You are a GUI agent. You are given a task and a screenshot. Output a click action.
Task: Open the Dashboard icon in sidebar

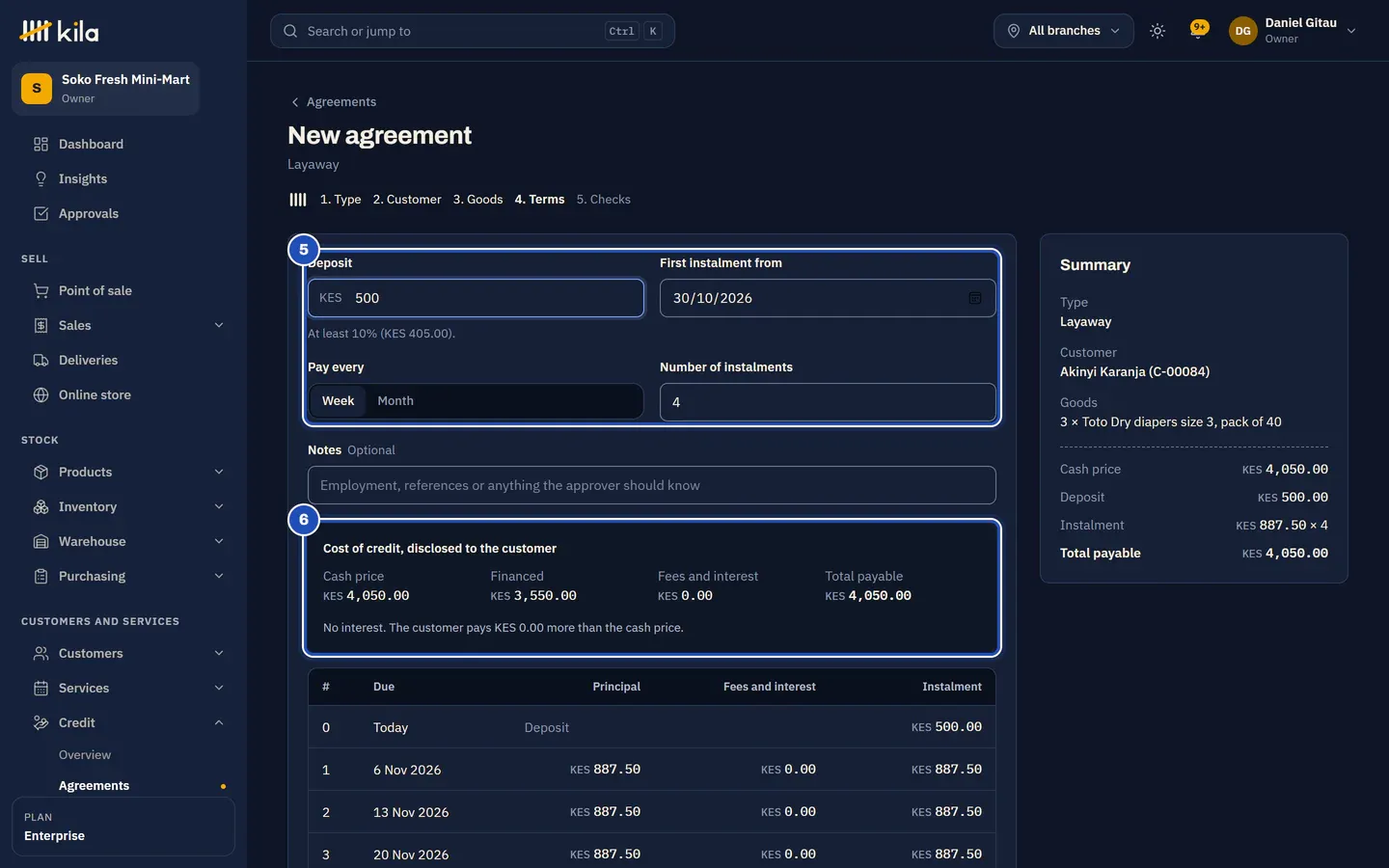click(x=41, y=145)
